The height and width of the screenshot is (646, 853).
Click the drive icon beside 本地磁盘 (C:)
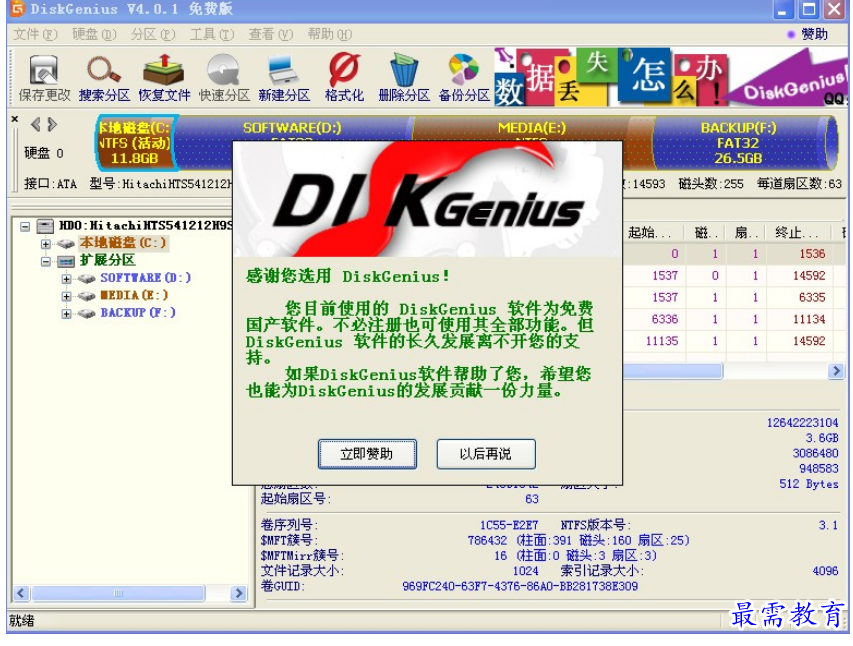tap(66, 243)
